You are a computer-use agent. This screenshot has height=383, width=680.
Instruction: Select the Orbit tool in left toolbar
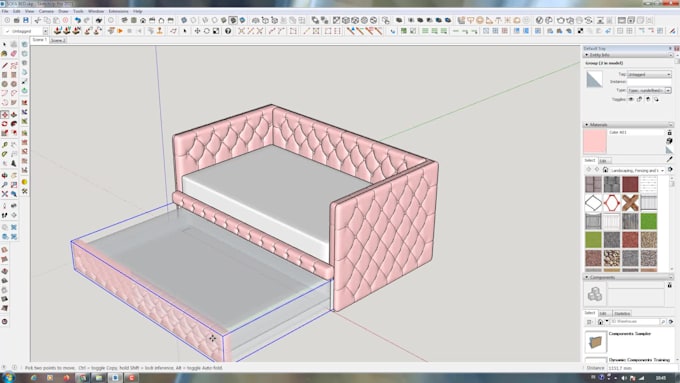pyautogui.click(x=4, y=176)
